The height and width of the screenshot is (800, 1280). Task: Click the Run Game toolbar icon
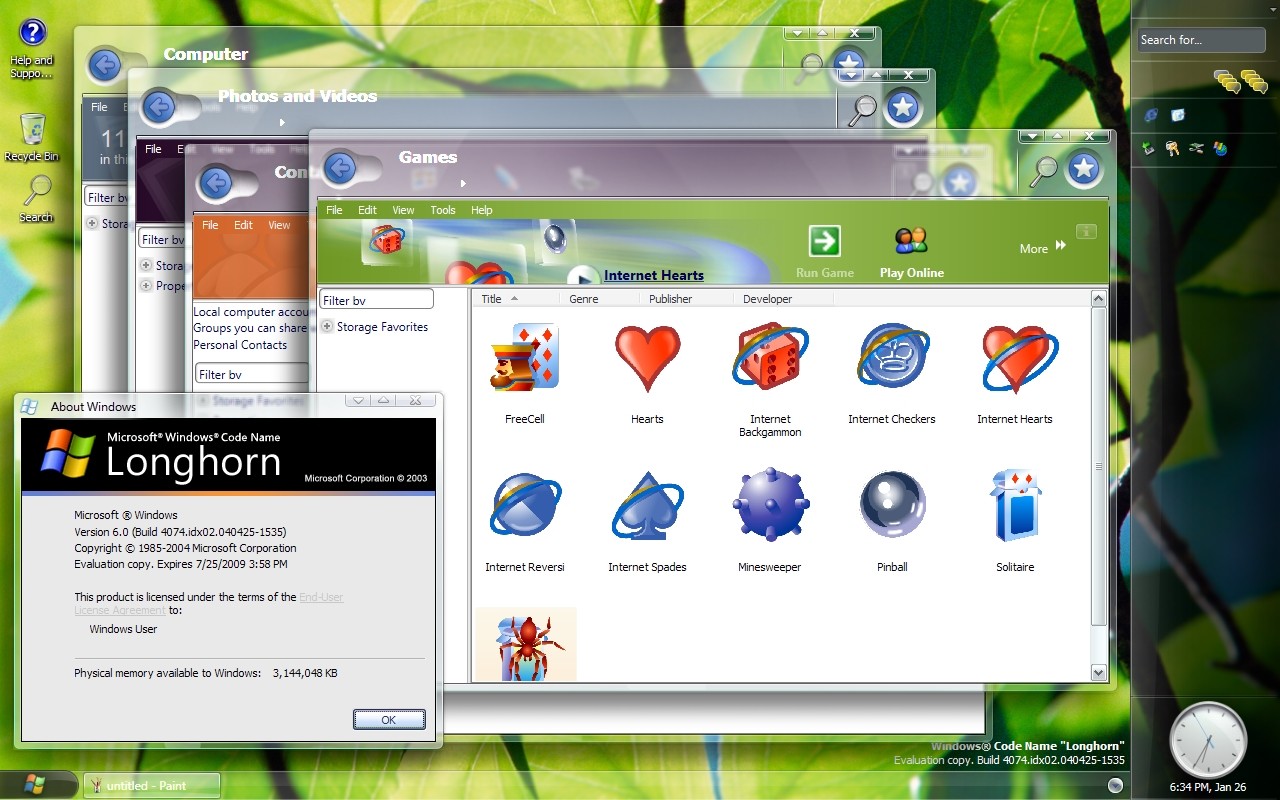click(x=822, y=240)
